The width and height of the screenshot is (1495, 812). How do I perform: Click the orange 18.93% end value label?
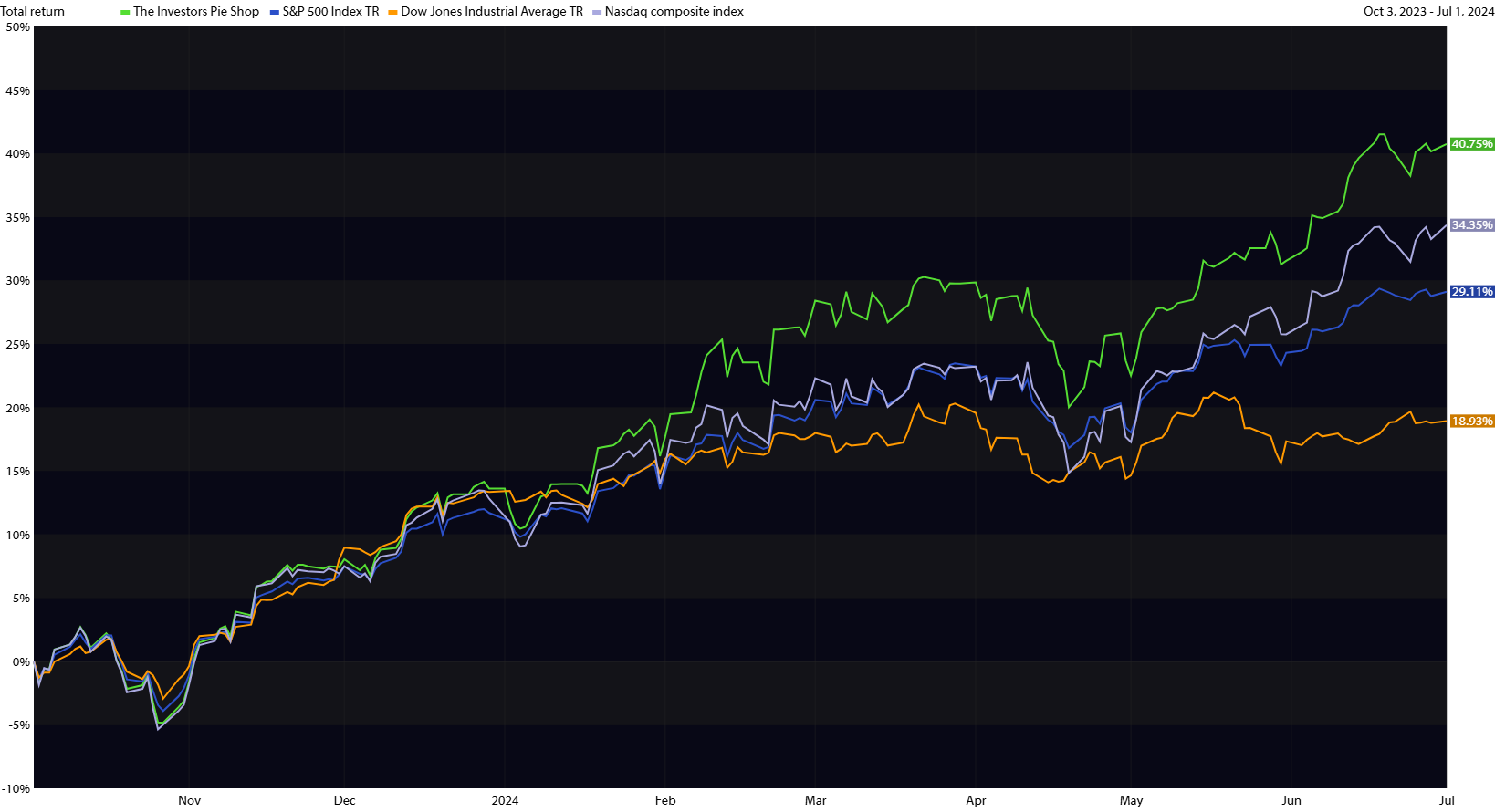click(1472, 422)
